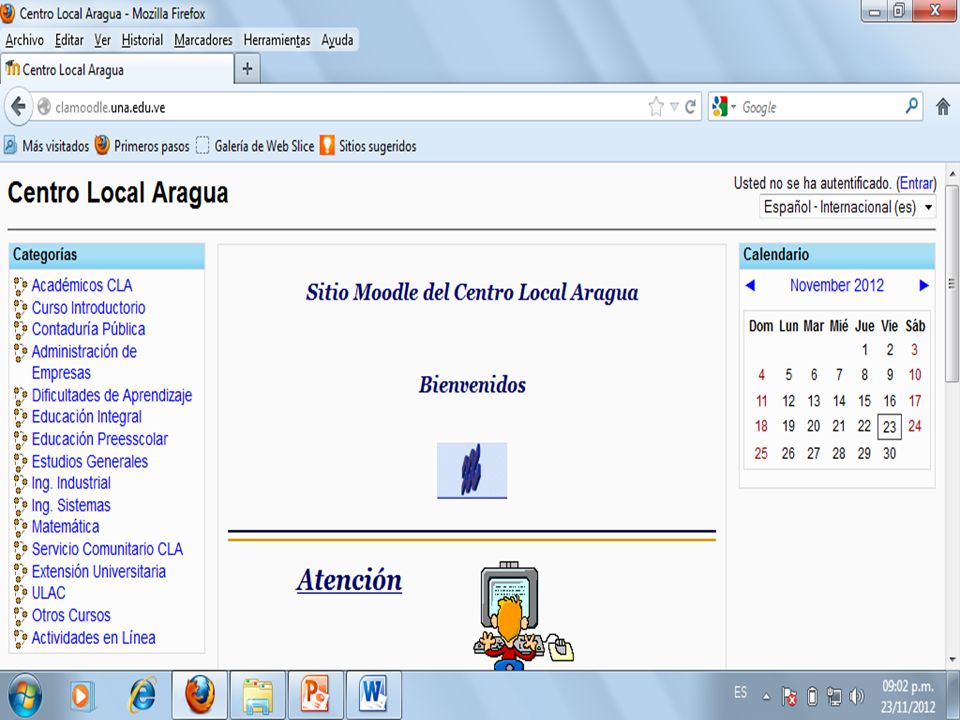Open the ULAC category
960x720 pixels.
click(49, 593)
